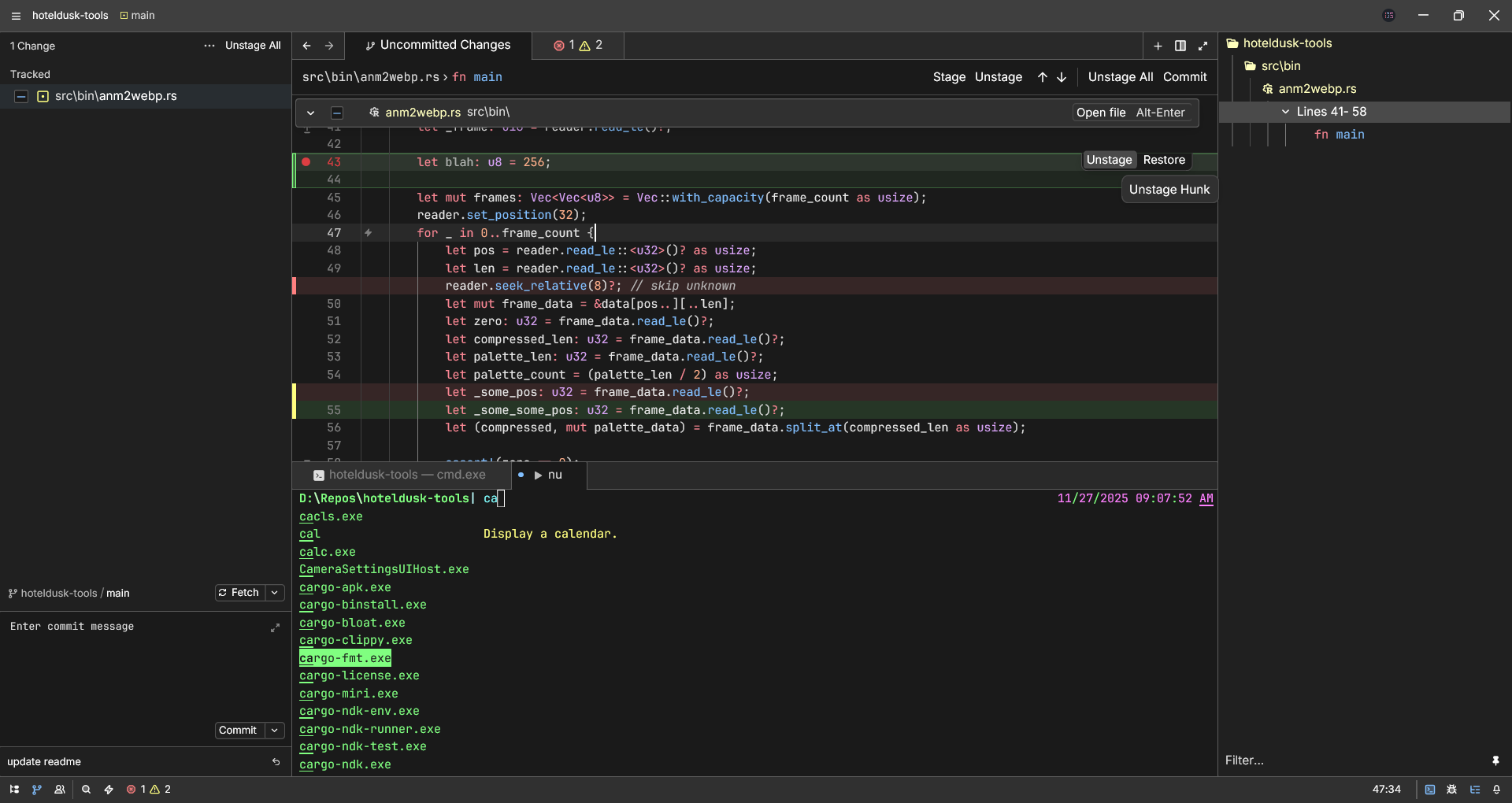Open the diagnostics tab with errors
This screenshot has height=803, width=1512.
[x=578, y=46]
